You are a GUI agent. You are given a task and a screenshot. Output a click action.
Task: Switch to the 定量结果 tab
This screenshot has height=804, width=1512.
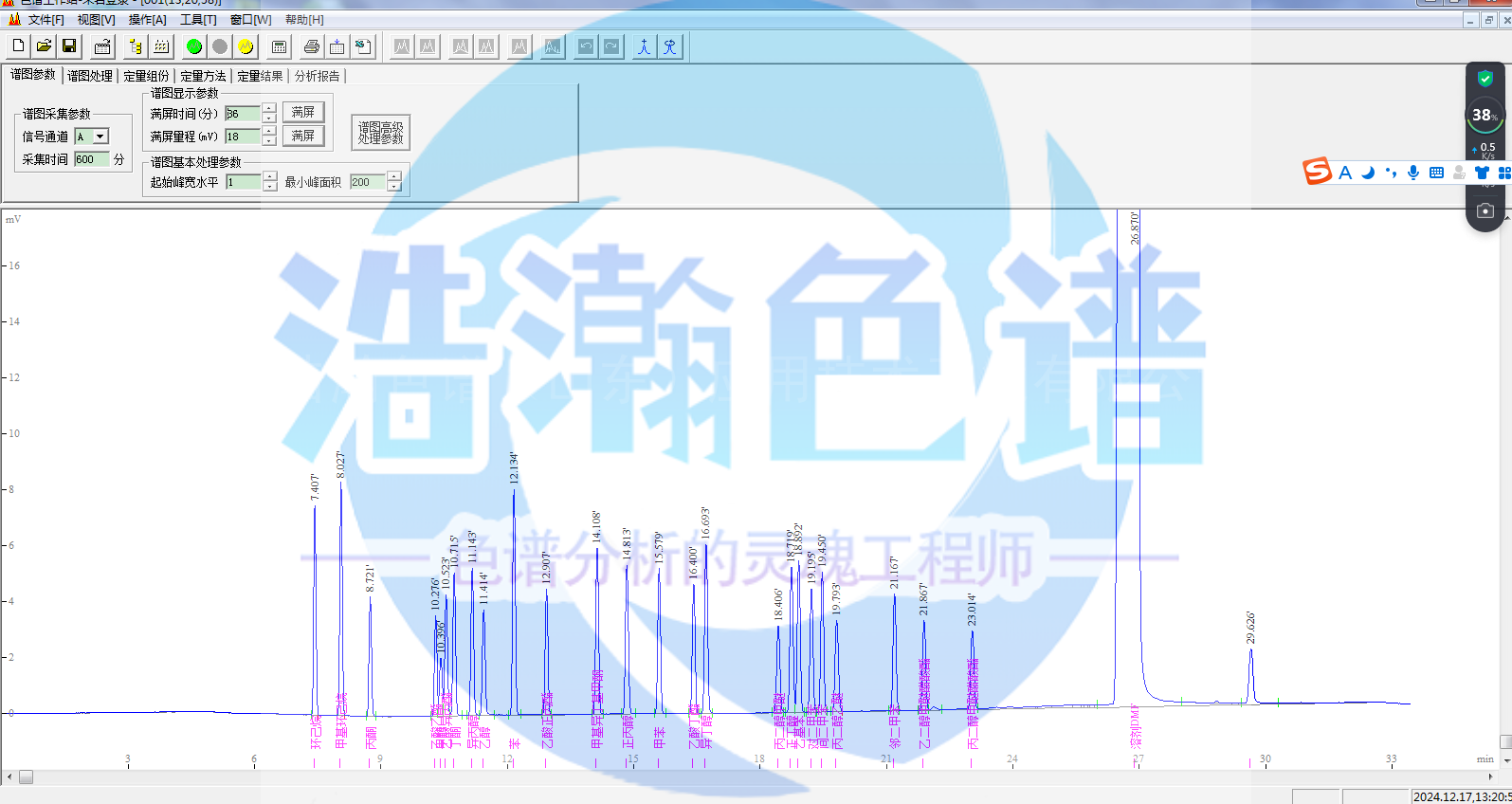coord(260,76)
